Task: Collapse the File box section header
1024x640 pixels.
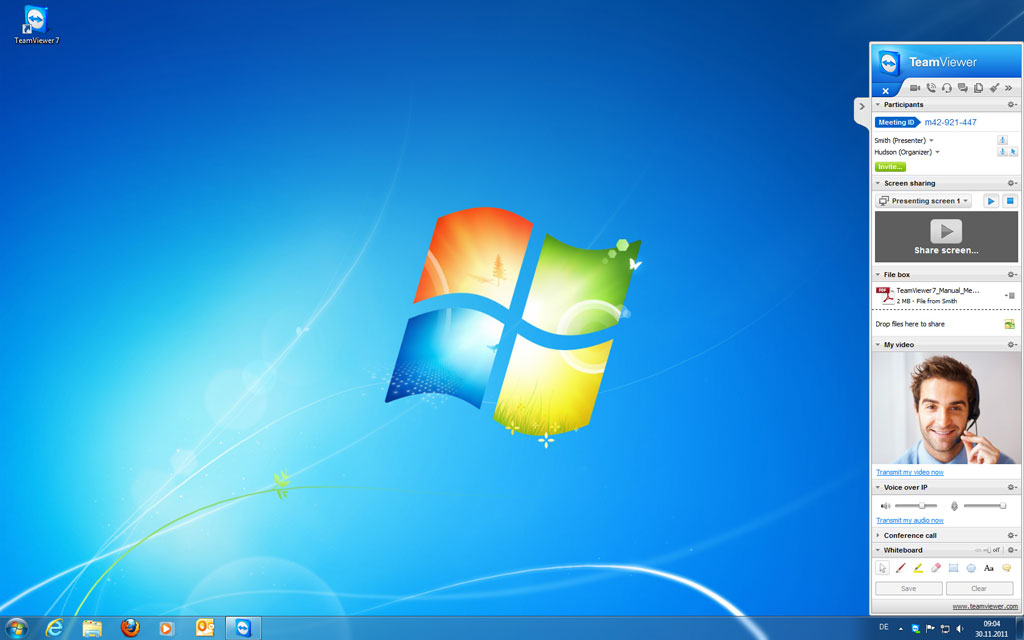Action: tap(896, 274)
